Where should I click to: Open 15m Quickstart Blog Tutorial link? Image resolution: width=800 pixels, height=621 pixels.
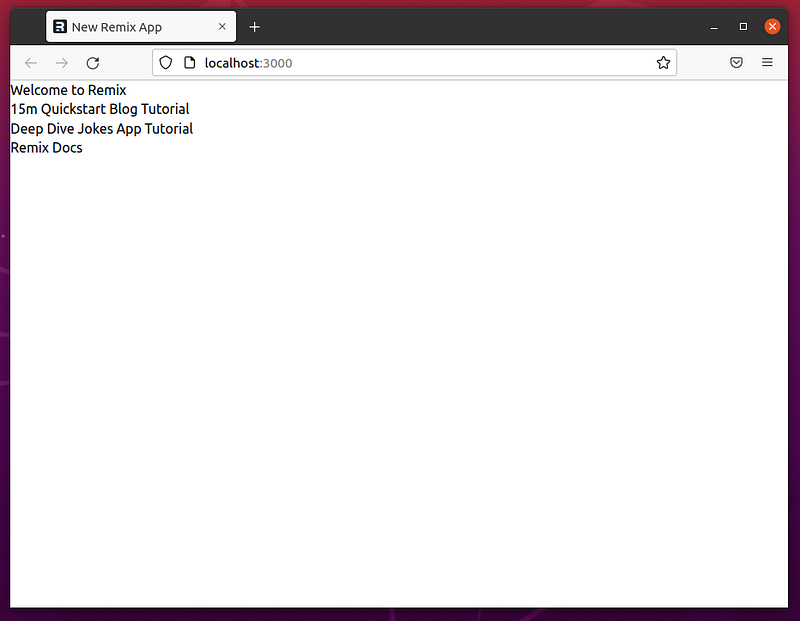click(x=100, y=109)
